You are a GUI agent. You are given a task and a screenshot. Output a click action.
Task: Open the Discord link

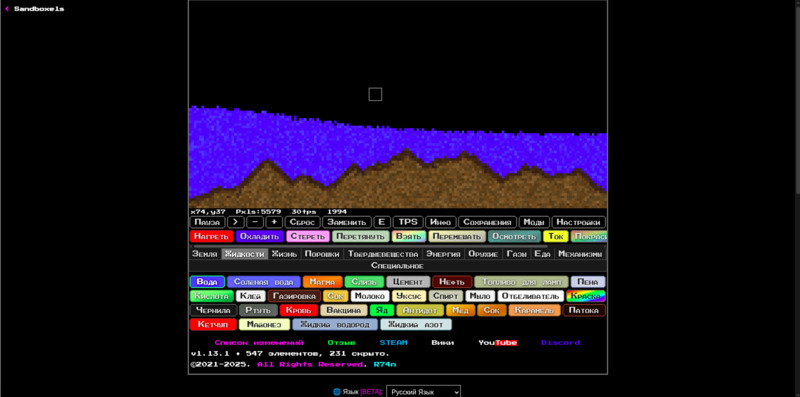click(560, 342)
